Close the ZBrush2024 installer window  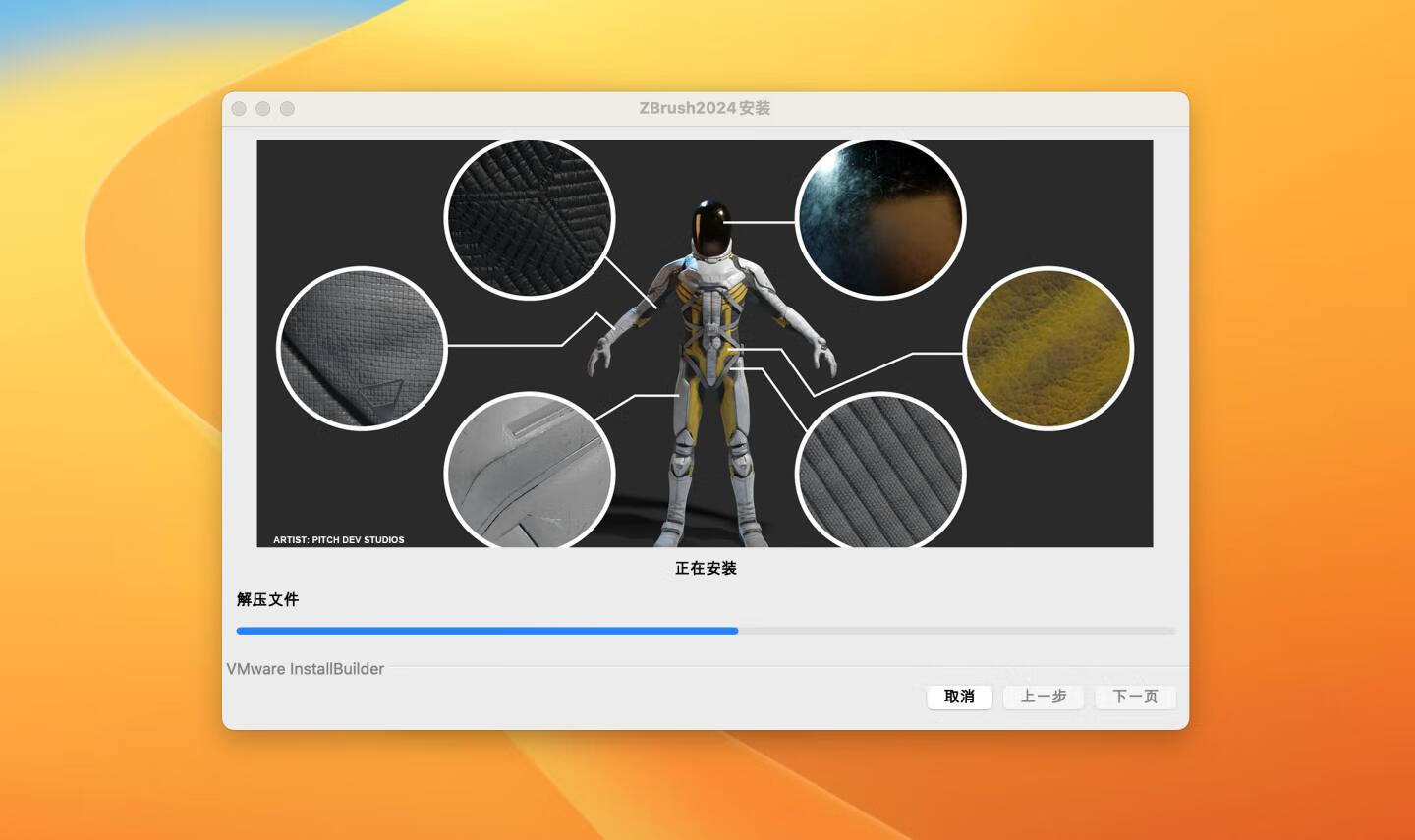239,109
